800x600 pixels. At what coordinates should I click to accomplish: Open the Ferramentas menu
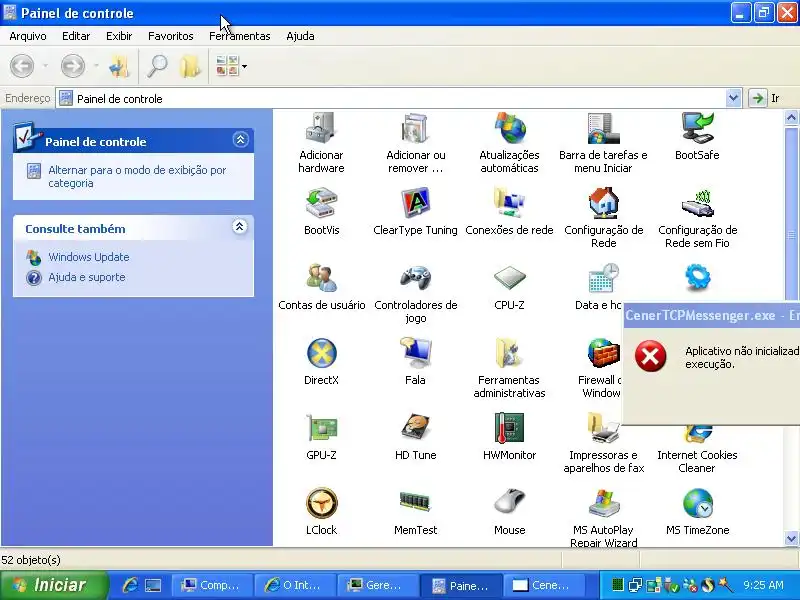coord(240,36)
